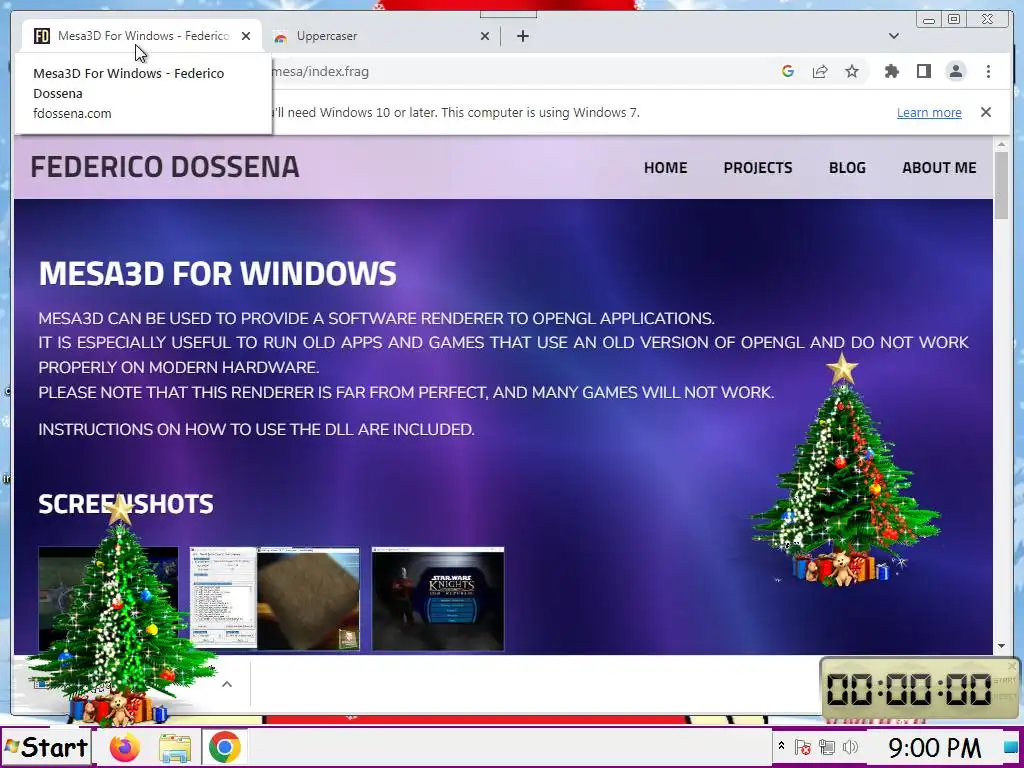Click the vertical scrollbar thumb
1024x768 pixels.
coord(1001,185)
